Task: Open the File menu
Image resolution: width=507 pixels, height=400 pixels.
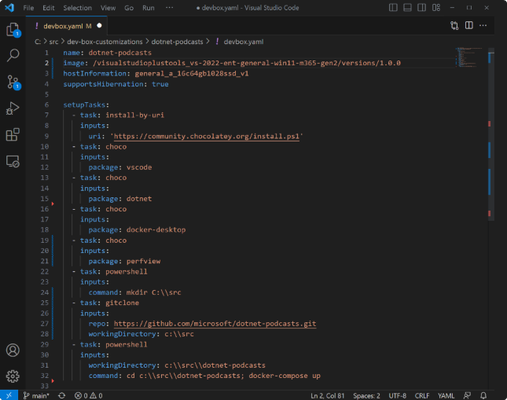Action: point(28,8)
